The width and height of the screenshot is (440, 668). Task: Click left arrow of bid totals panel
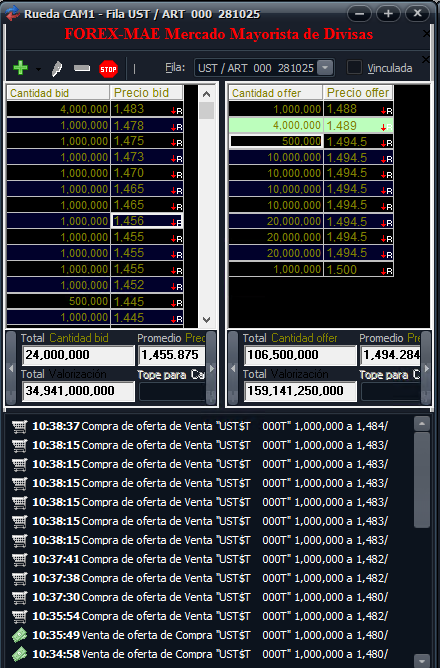point(11,368)
